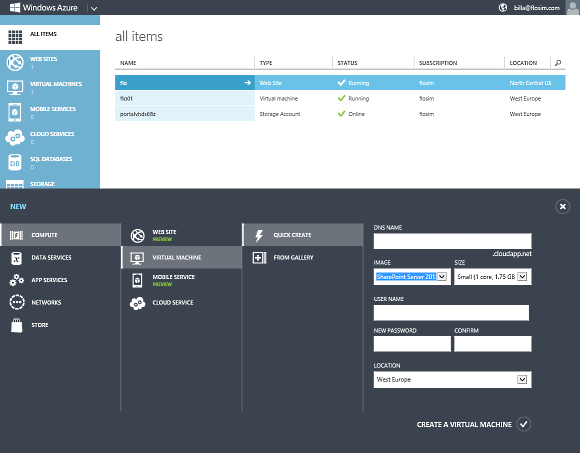The image size is (580, 453).
Task: Select Quick Create
Action: [303, 235]
